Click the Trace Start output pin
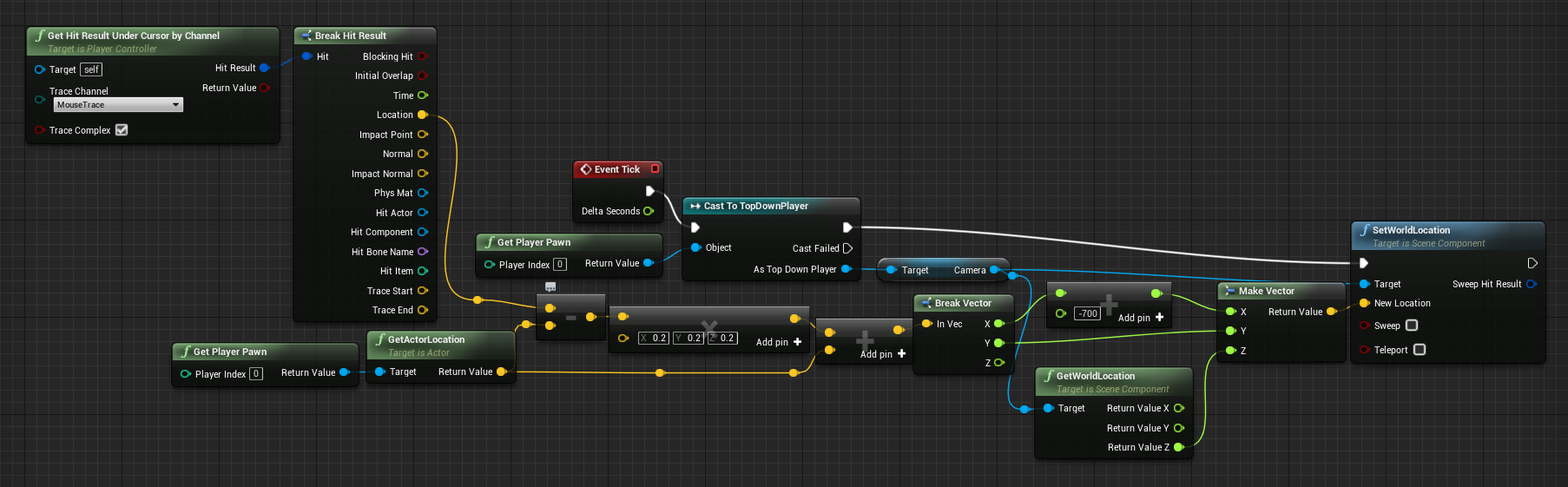 pyautogui.click(x=423, y=291)
